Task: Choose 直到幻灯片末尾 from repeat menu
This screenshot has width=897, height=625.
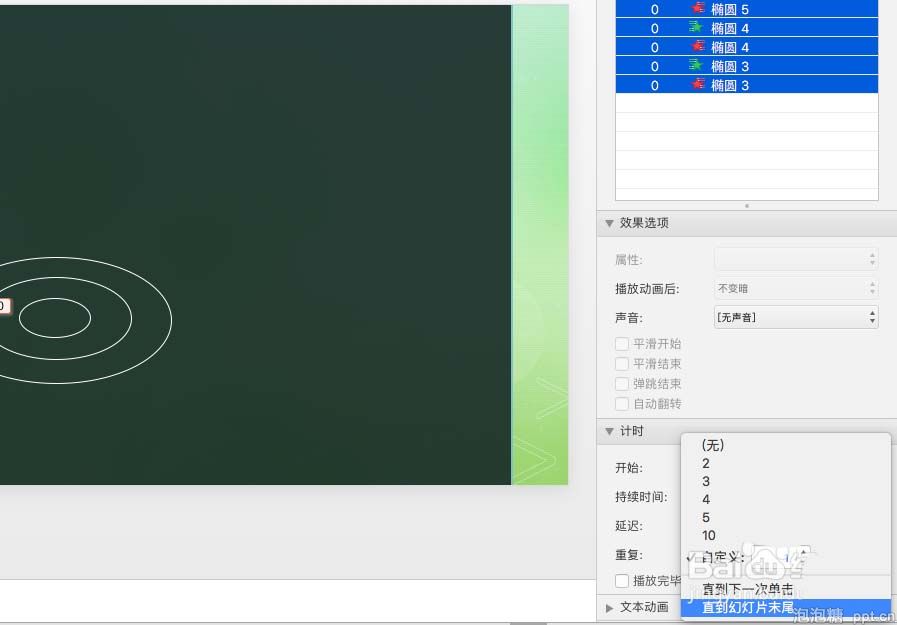Action: coord(748,607)
